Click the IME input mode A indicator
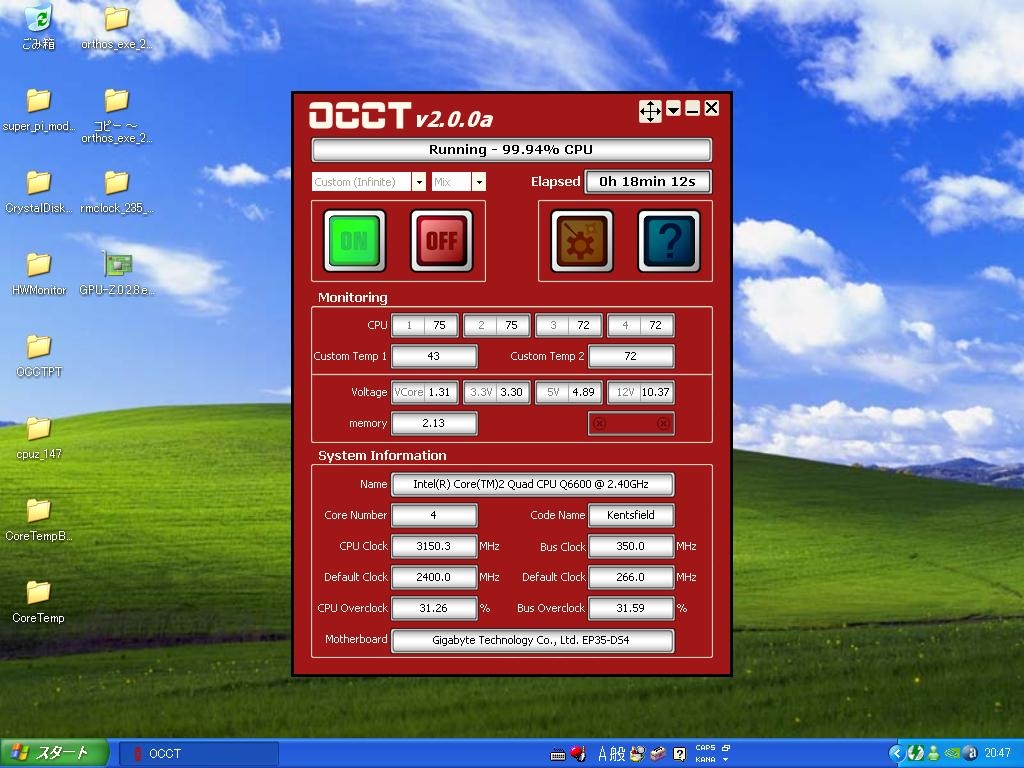1024x768 pixels. (603, 754)
